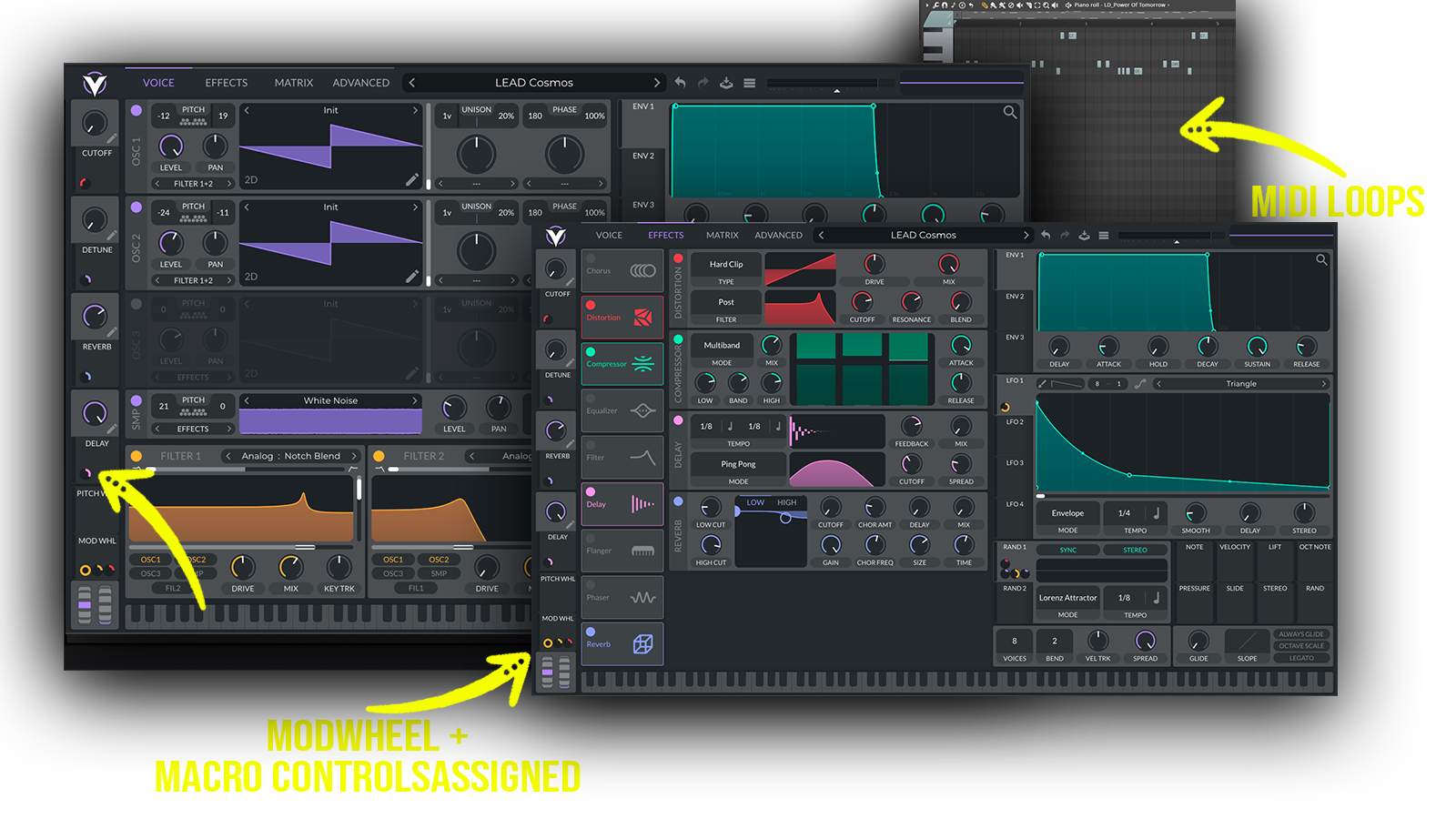Select the Distortion effect icon

click(642, 318)
